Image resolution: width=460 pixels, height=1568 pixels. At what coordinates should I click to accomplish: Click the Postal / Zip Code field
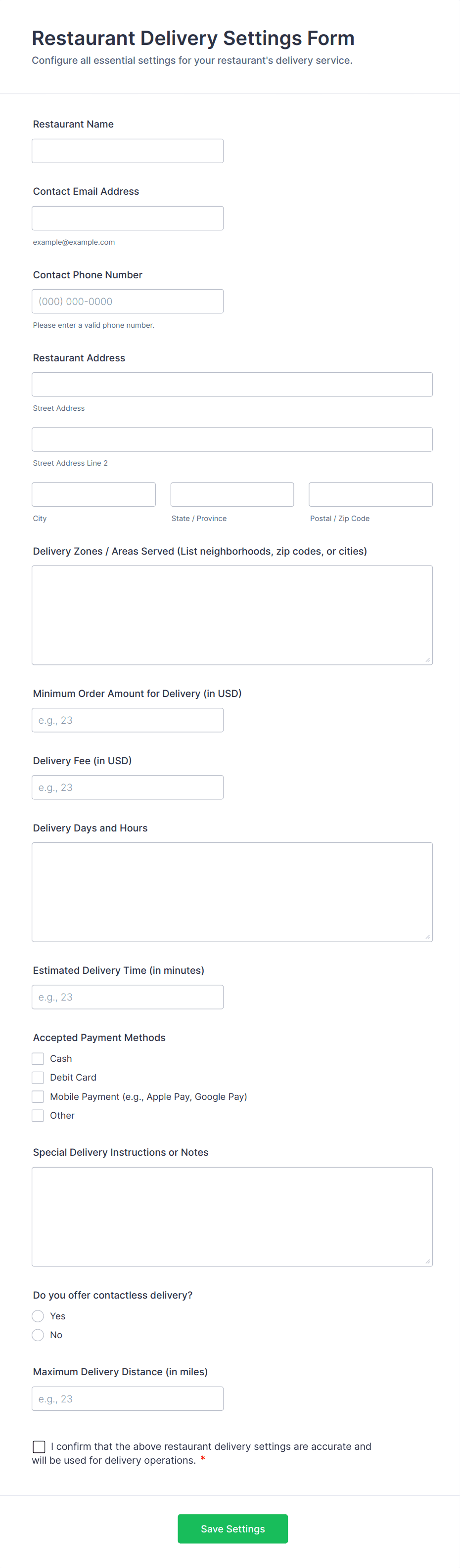pyautogui.click(x=370, y=494)
